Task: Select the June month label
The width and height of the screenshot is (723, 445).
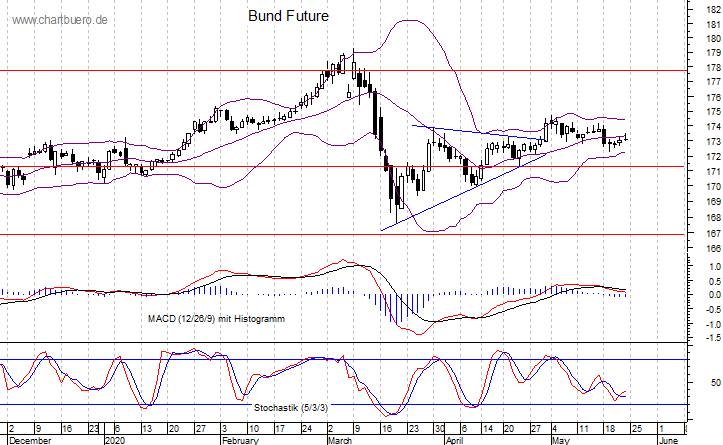Action: click(x=667, y=441)
